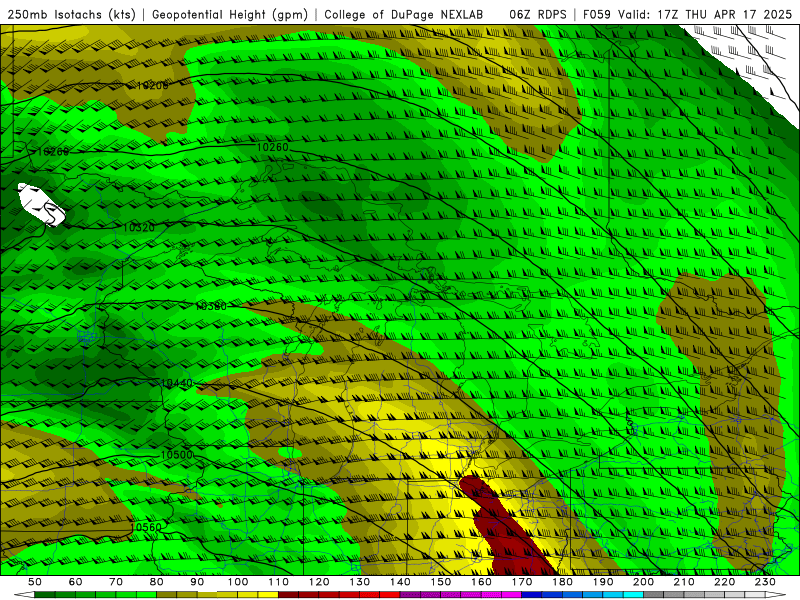Click the 'College of DuPage NEXLAB' header text
Image resolution: width=800 pixels, height=600 pixels.
tap(404, 15)
